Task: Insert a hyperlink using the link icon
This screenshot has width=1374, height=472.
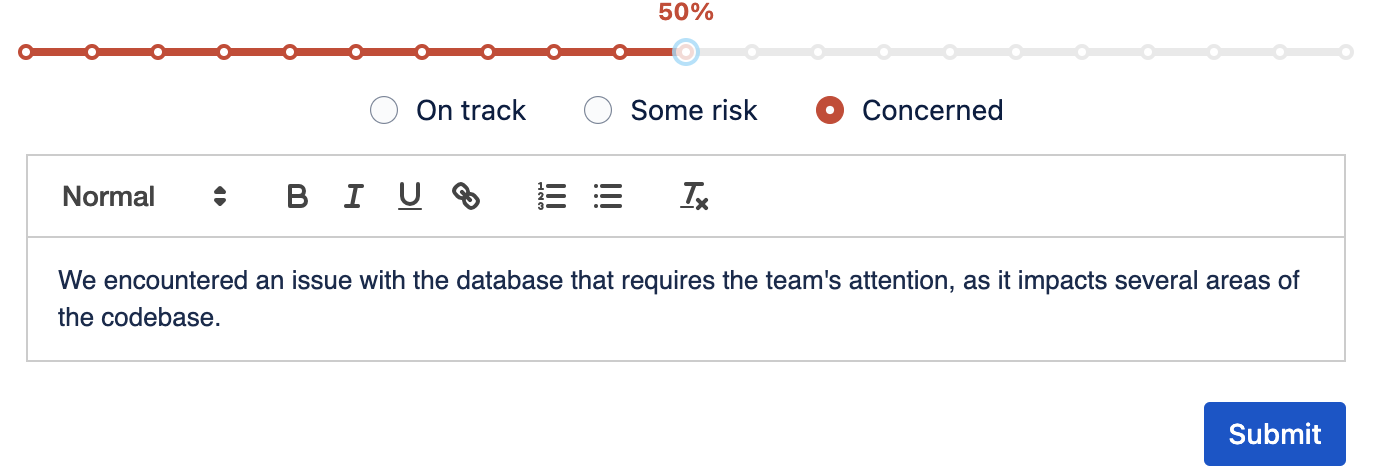Action: pos(466,196)
